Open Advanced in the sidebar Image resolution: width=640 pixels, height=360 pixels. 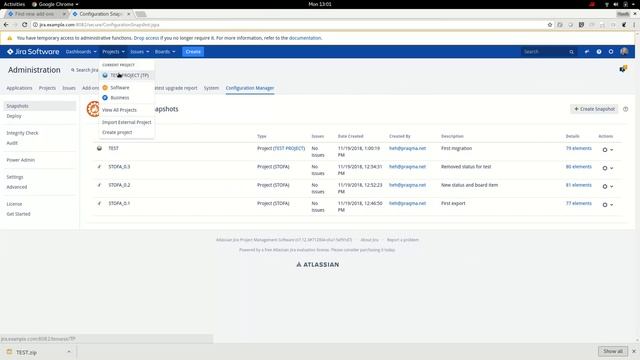click(x=17, y=187)
